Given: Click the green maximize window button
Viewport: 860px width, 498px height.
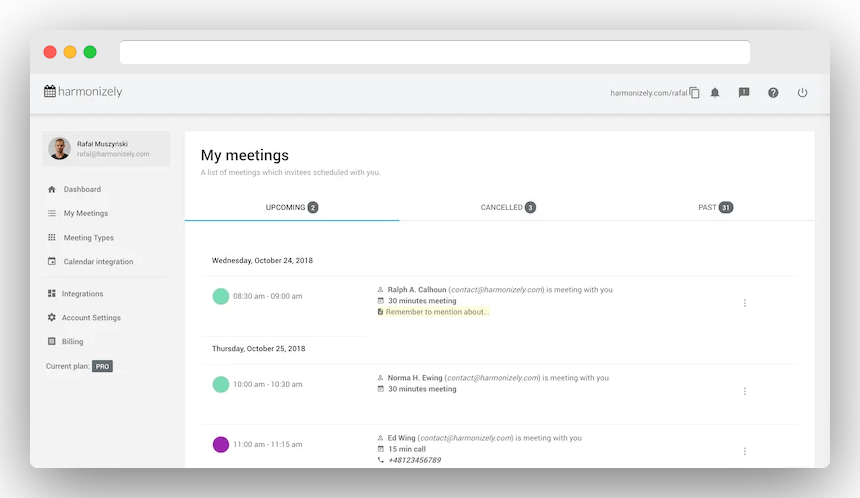Looking at the screenshot, I should (90, 52).
